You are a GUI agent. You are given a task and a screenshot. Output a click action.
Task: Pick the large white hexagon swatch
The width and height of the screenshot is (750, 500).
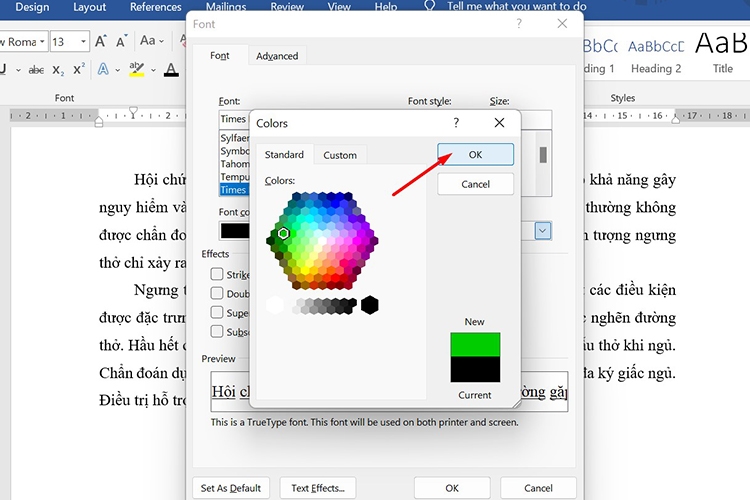click(x=275, y=305)
